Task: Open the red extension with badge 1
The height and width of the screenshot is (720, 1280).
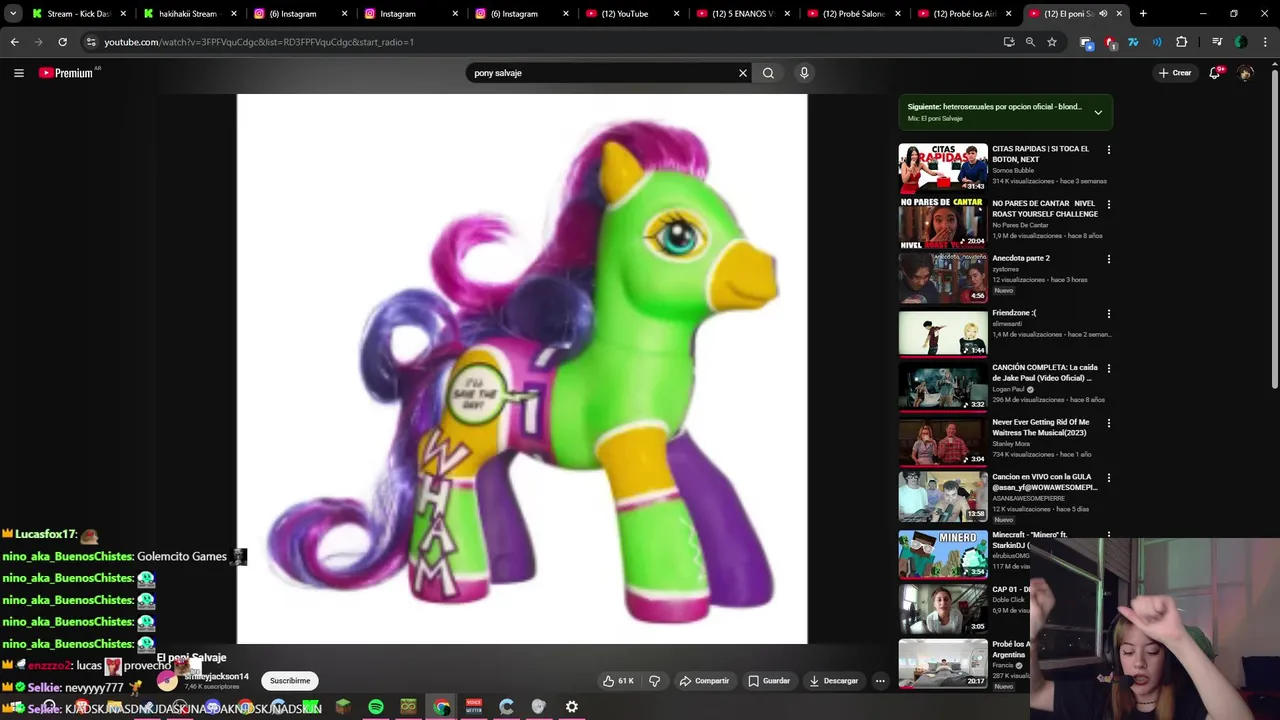Action: point(1110,42)
